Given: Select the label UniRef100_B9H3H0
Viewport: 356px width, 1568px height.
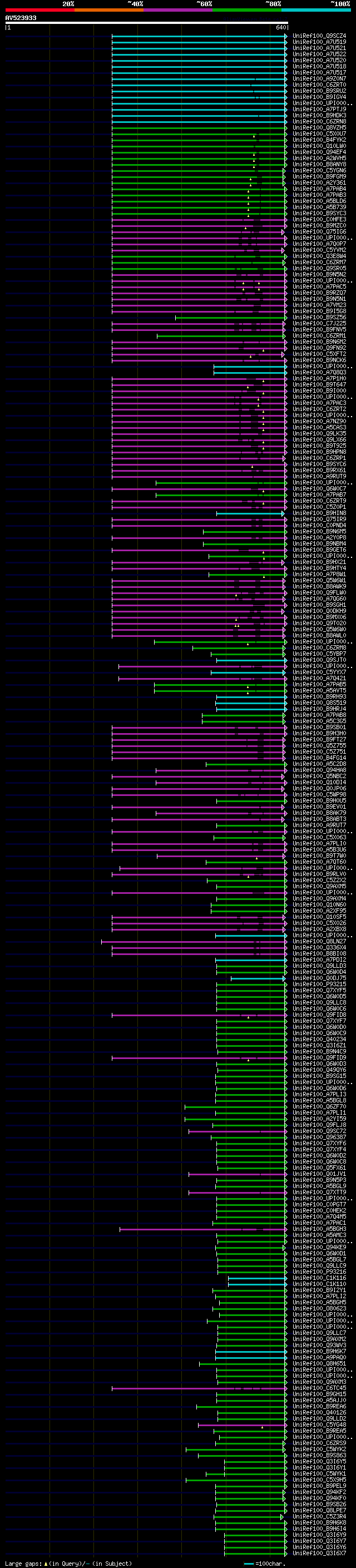Looking at the screenshot, I should pos(319,733).
